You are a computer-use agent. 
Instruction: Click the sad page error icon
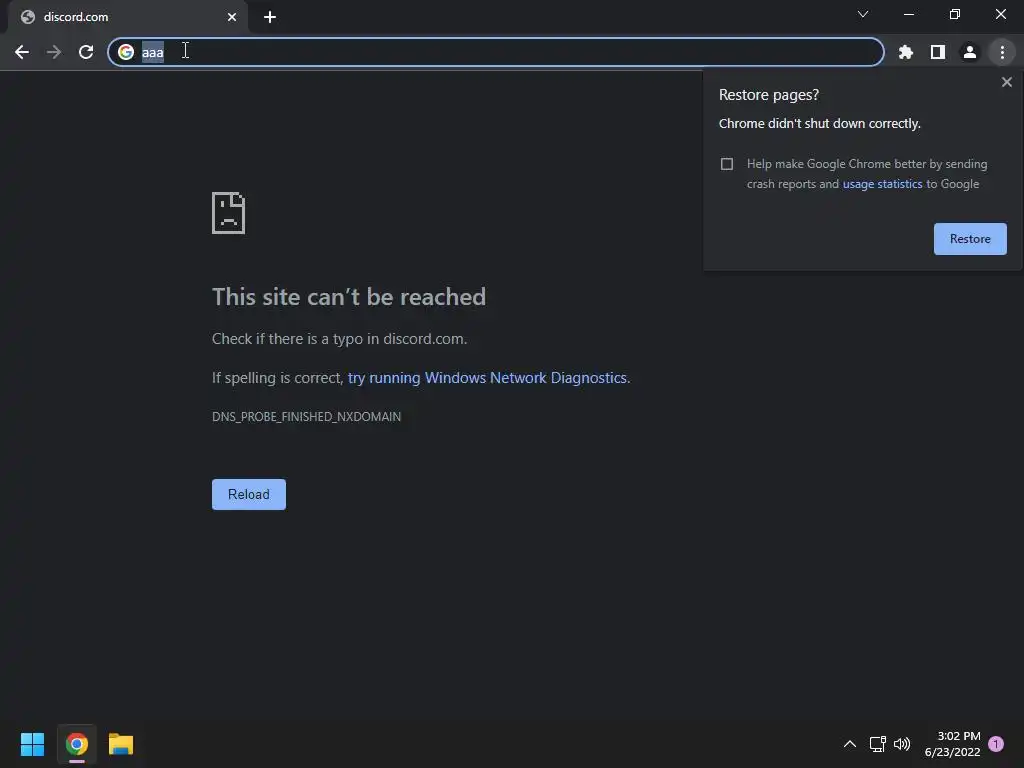point(229,213)
